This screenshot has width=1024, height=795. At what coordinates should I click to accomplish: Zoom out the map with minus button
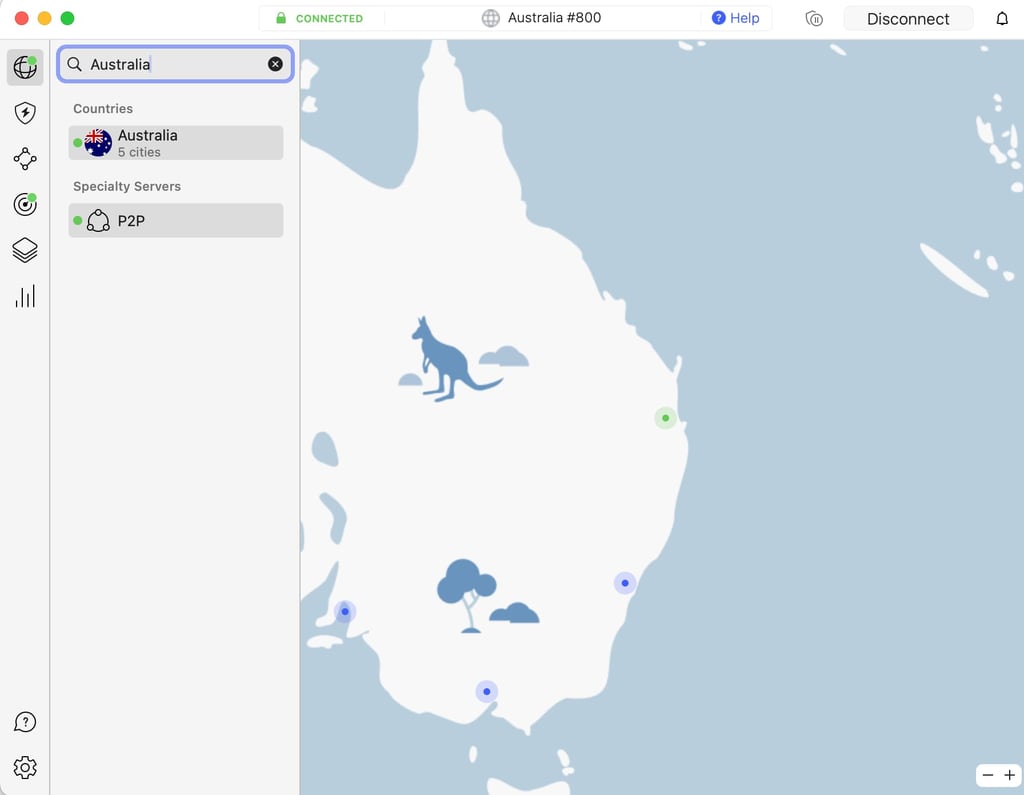tap(987, 775)
